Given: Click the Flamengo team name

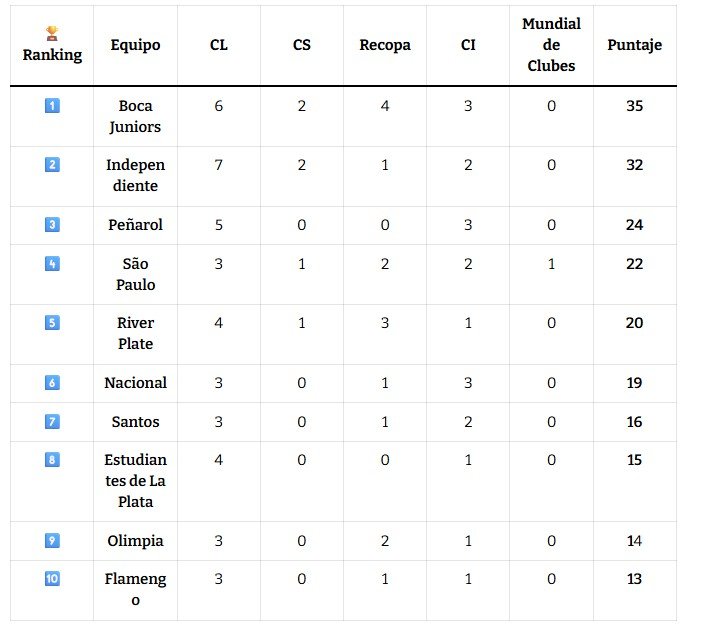Looking at the screenshot, I should click(x=135, y=589).
